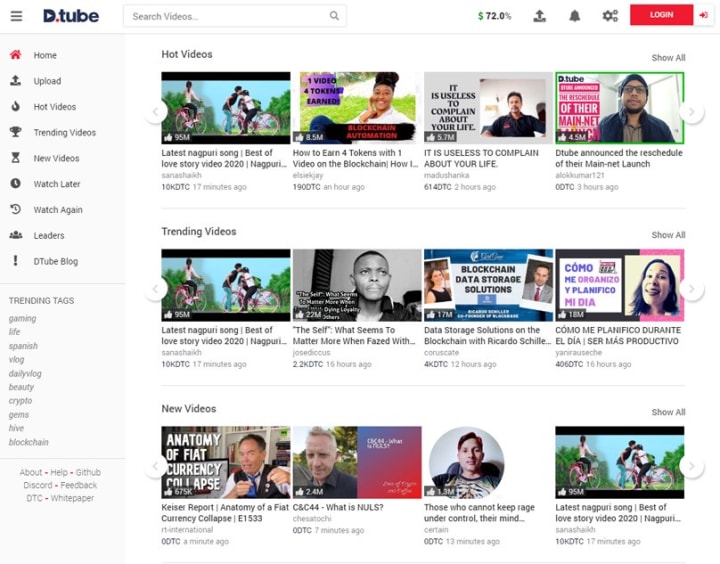The image size is (720, 564).
Task: Select the gaming trending tag
Action: pos(22,318)
